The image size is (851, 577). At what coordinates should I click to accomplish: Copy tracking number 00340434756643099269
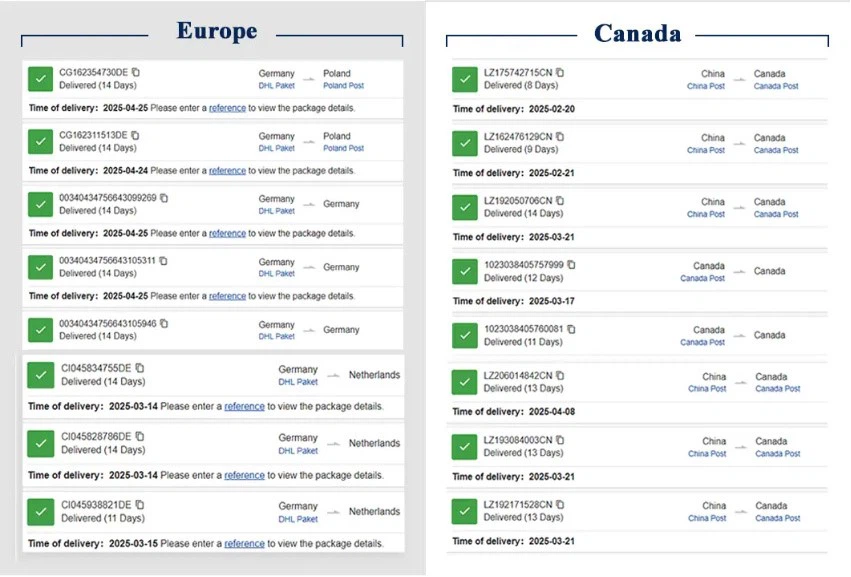point(164,198)
